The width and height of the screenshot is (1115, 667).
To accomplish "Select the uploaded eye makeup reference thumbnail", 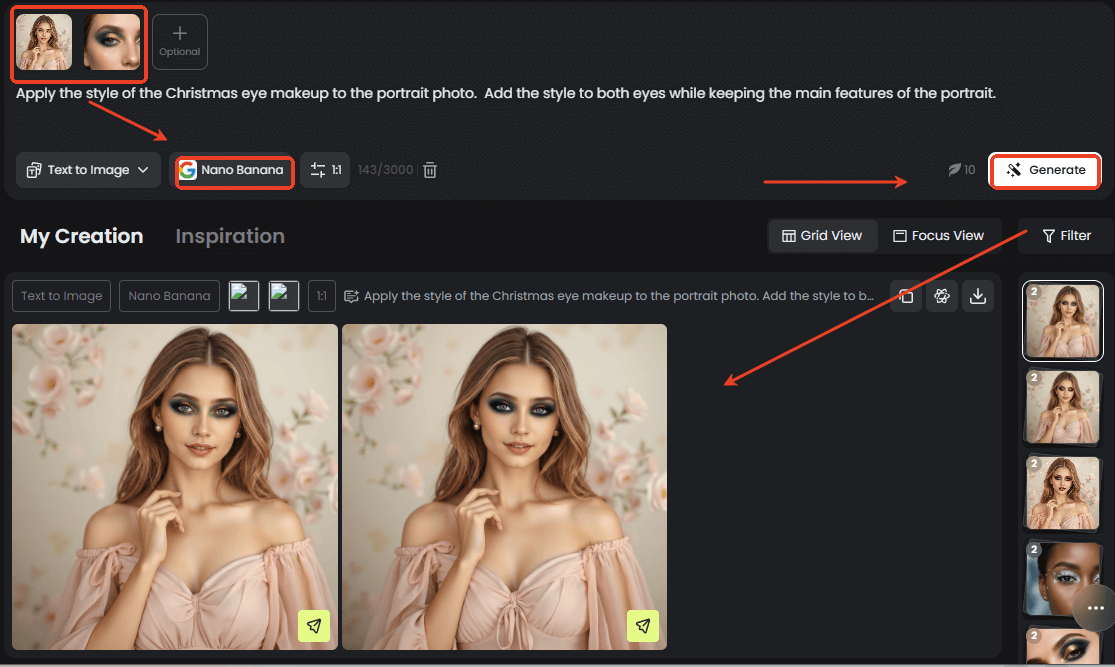I will 112,42.
